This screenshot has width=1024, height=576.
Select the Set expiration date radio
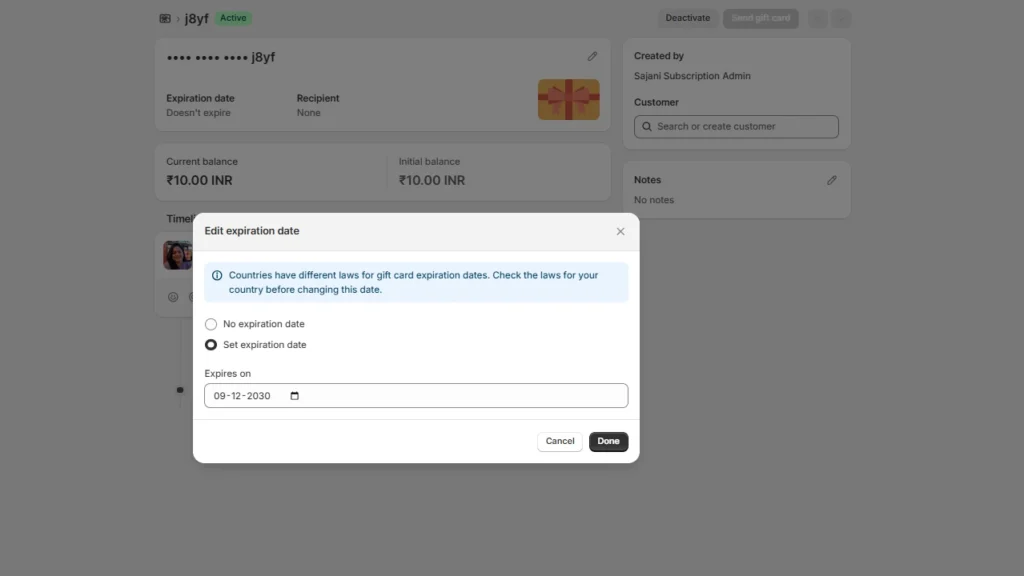click(x=211, y=344)
